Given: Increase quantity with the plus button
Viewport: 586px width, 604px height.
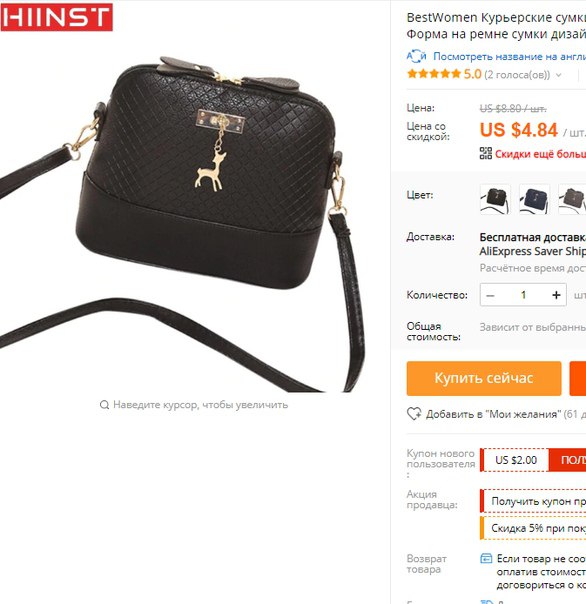Looking at the screenshot, I should (x=556, y=295).
